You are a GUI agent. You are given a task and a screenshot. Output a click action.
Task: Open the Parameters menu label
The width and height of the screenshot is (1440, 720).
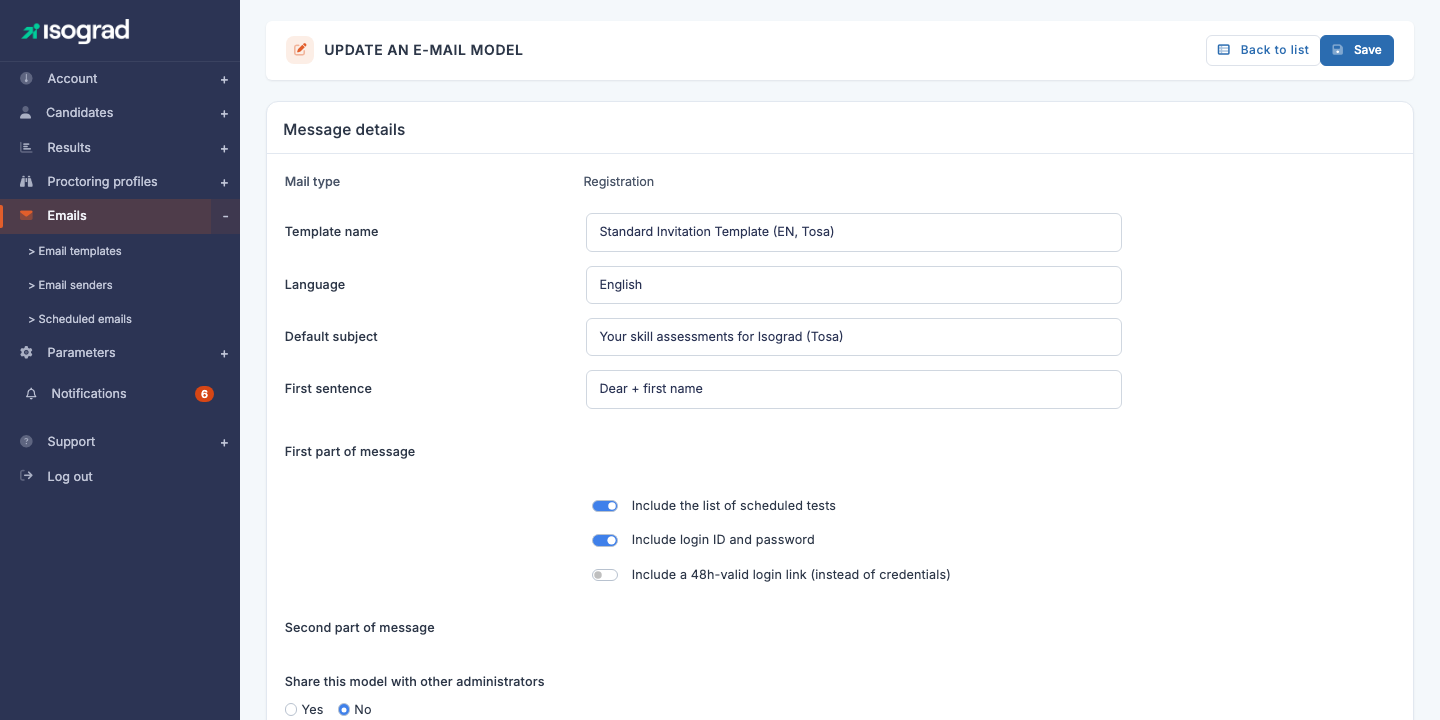[x=81, y=352]
